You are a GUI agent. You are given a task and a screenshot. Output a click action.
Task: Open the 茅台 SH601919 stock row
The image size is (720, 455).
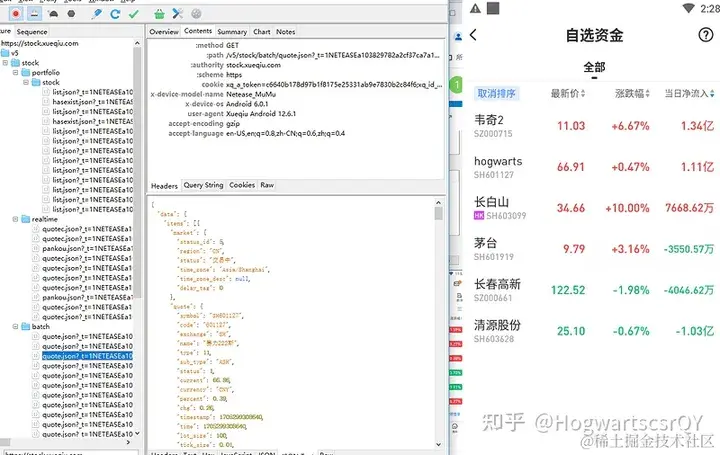(x=594, y=249)
